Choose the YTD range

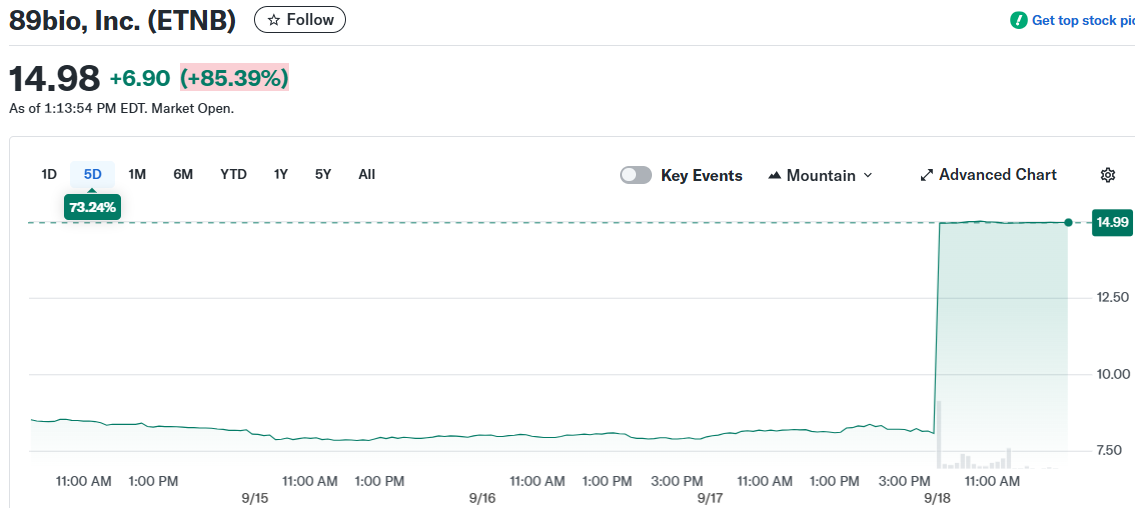click(x=233, y=174)
